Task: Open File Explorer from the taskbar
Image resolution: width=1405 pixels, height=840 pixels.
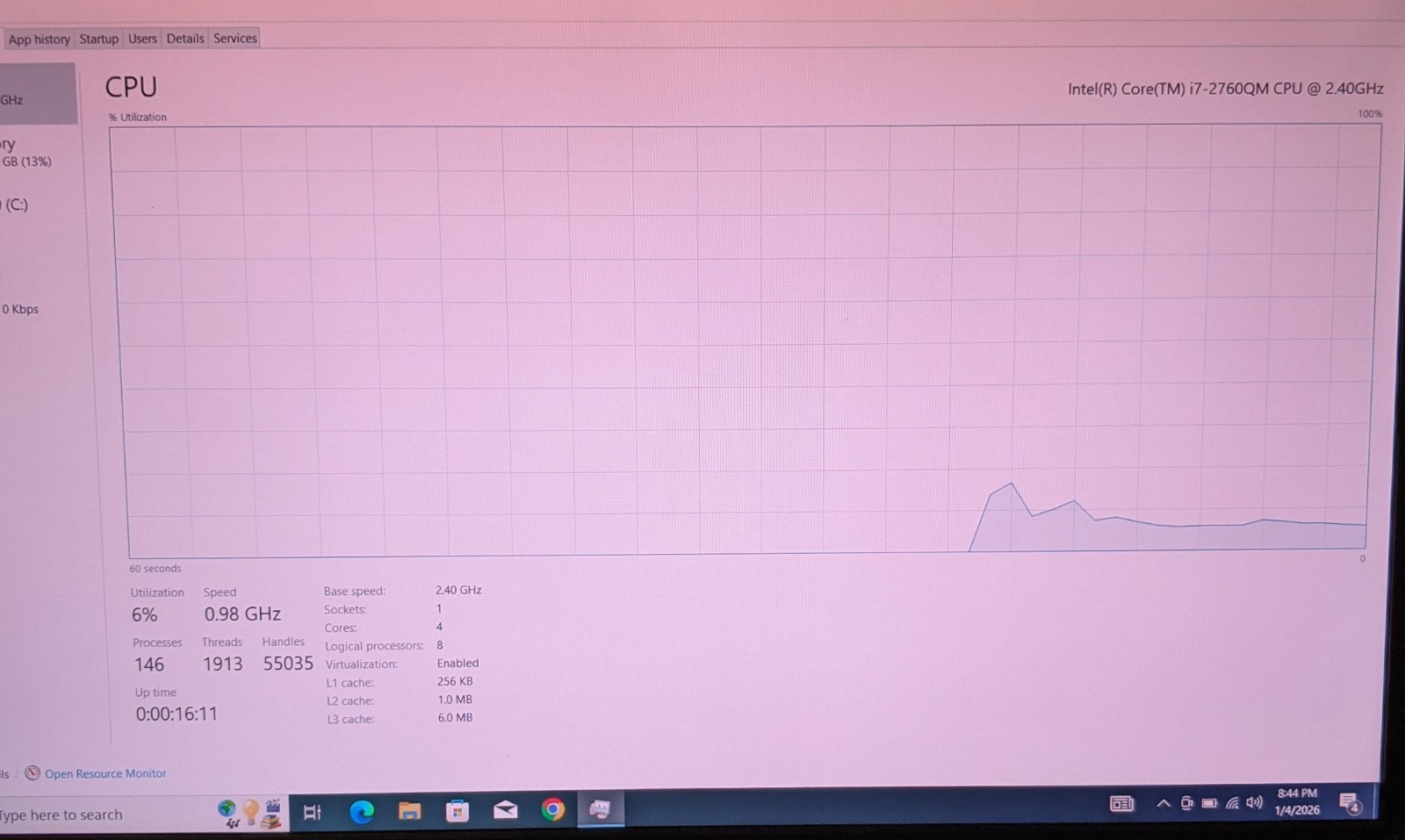Action: pos(409,811)
